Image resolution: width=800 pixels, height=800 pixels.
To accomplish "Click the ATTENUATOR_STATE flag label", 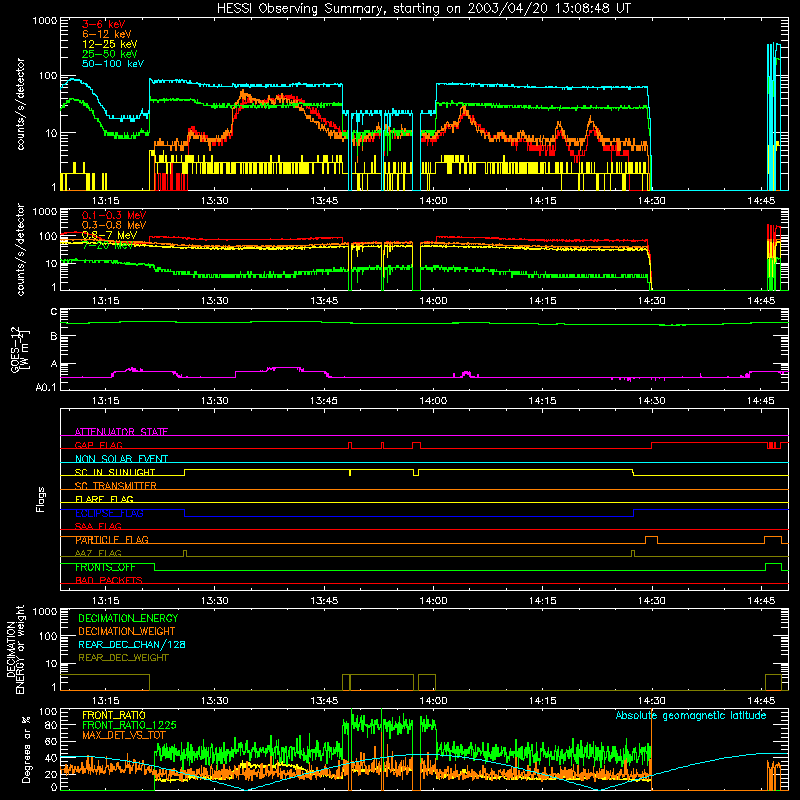I will tap(121, 432).
